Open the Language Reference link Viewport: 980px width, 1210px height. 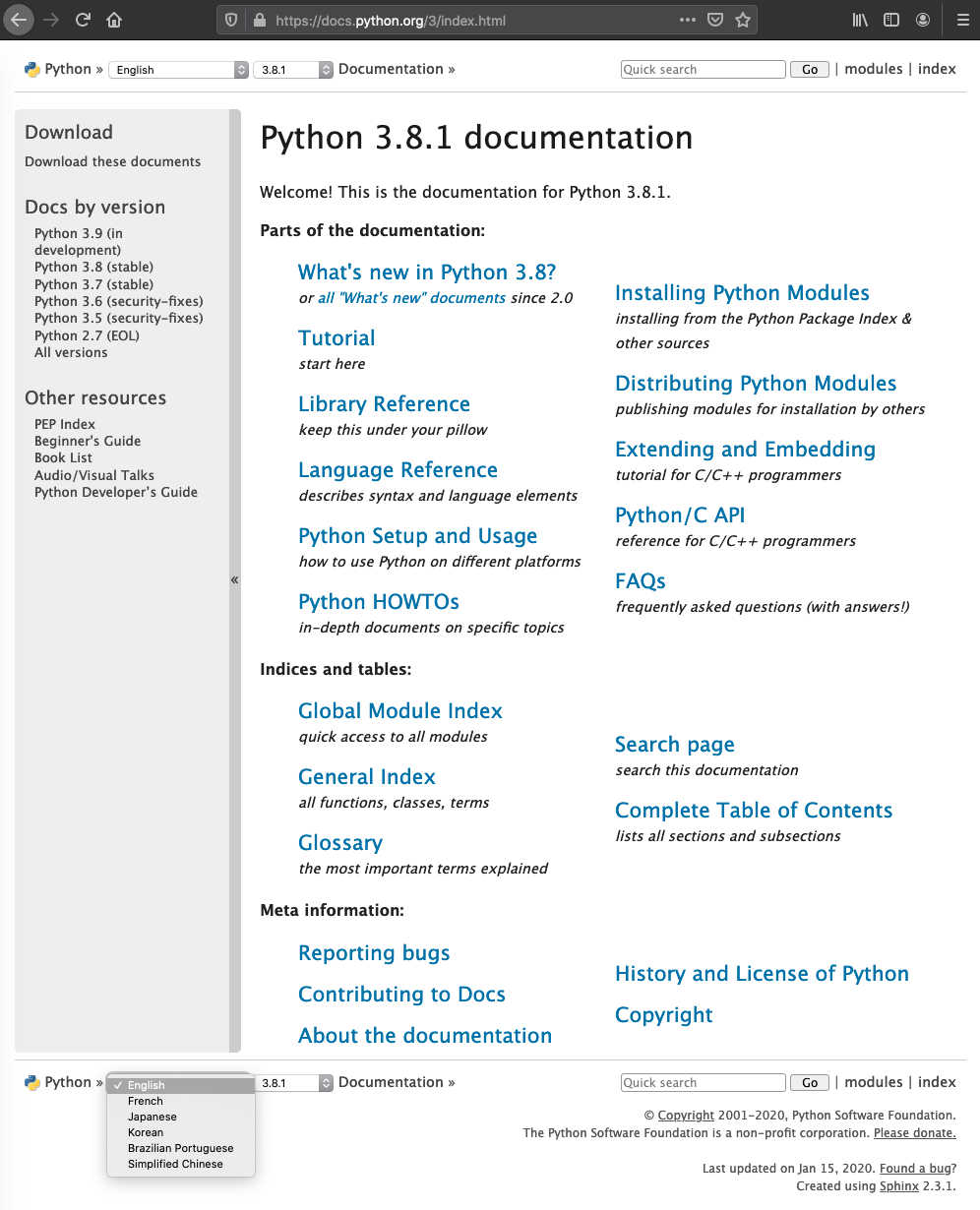tap(398, 470)
